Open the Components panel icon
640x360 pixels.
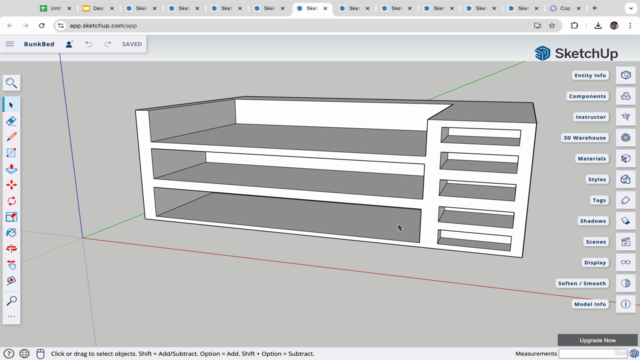point(626,96)
